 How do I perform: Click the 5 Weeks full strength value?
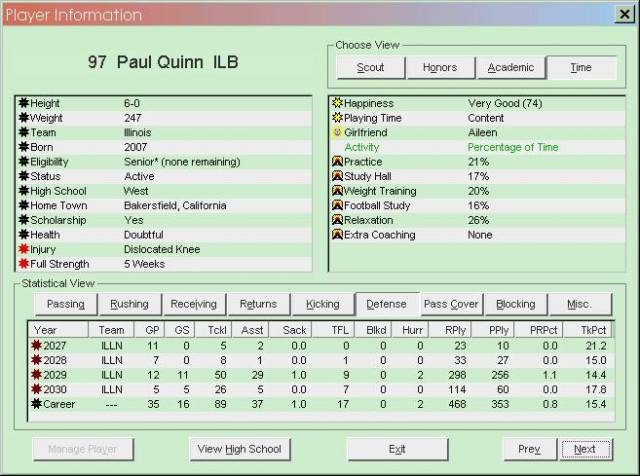tap(144, 264)
